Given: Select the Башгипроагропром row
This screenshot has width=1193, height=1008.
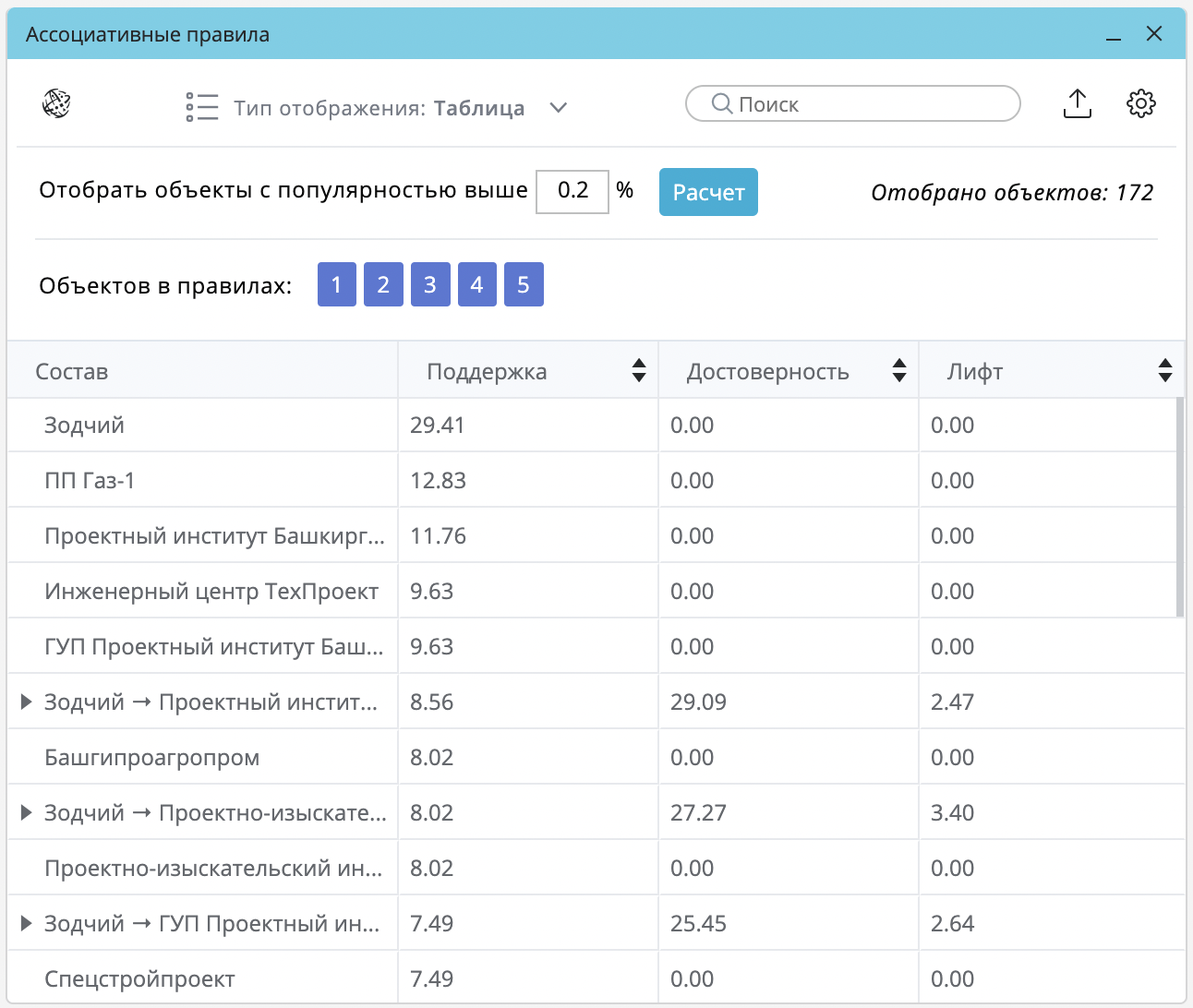Looking at the screenshot, I should [x=152, y=758].
